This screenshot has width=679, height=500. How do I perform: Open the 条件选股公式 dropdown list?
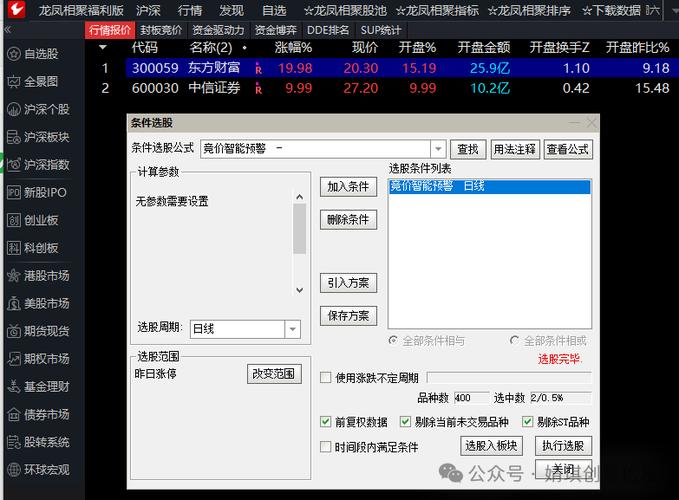coord(438,149)
